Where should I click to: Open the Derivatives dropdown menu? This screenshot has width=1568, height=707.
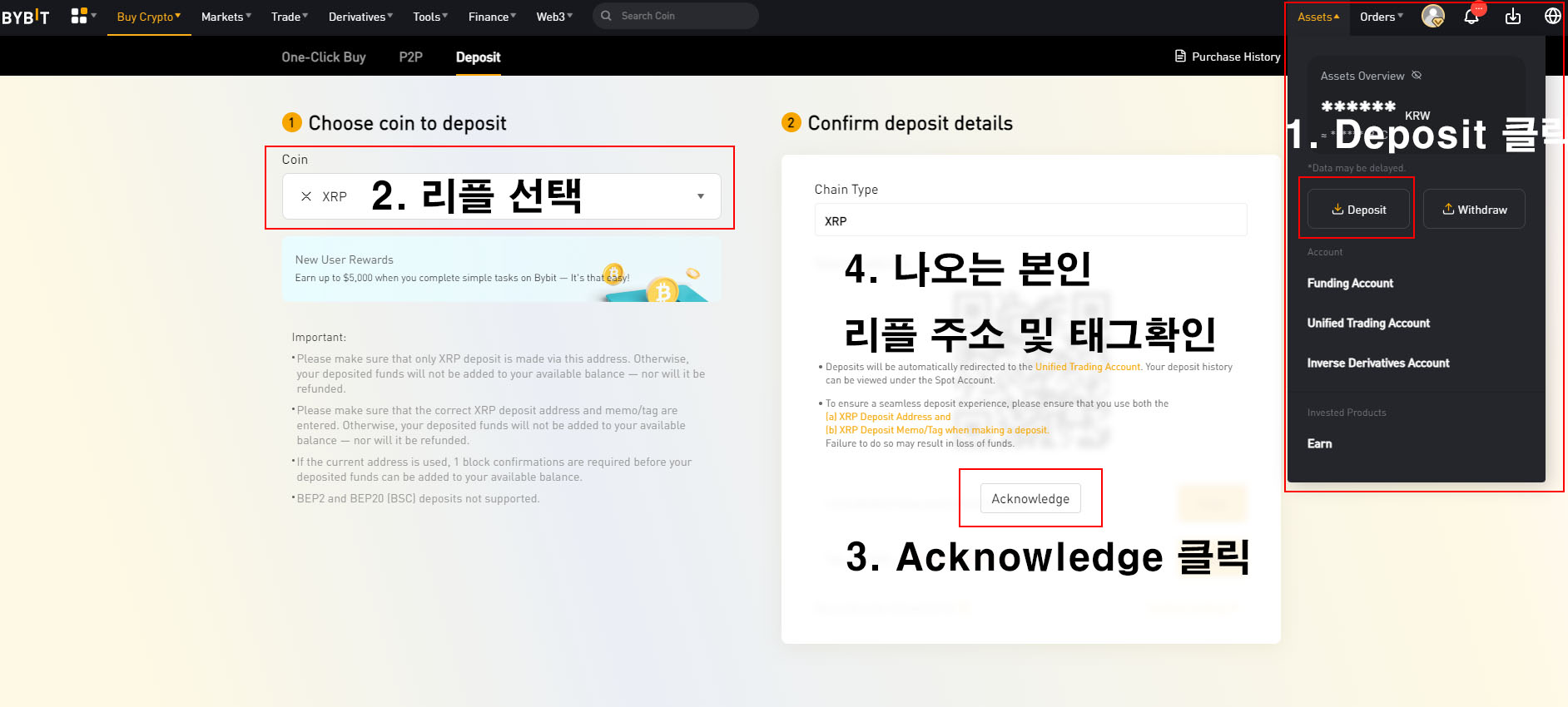(360, 17)
